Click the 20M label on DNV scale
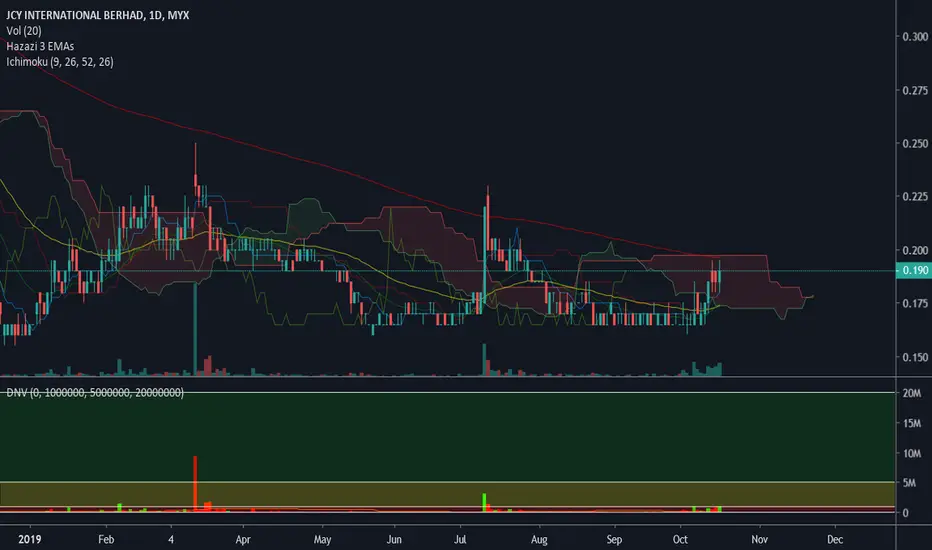 [912, 394]
